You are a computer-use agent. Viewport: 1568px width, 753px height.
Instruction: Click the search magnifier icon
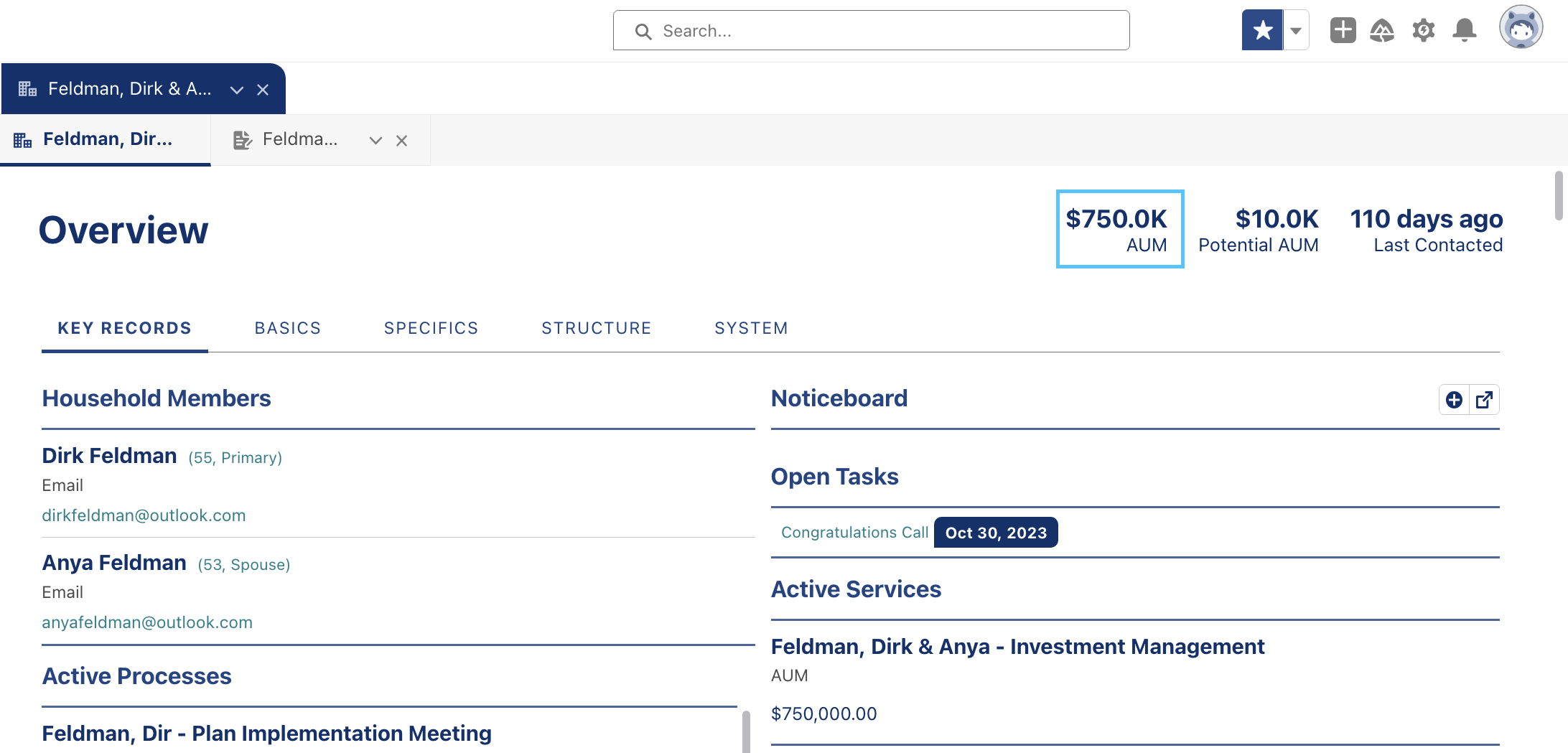pos(643,32)
